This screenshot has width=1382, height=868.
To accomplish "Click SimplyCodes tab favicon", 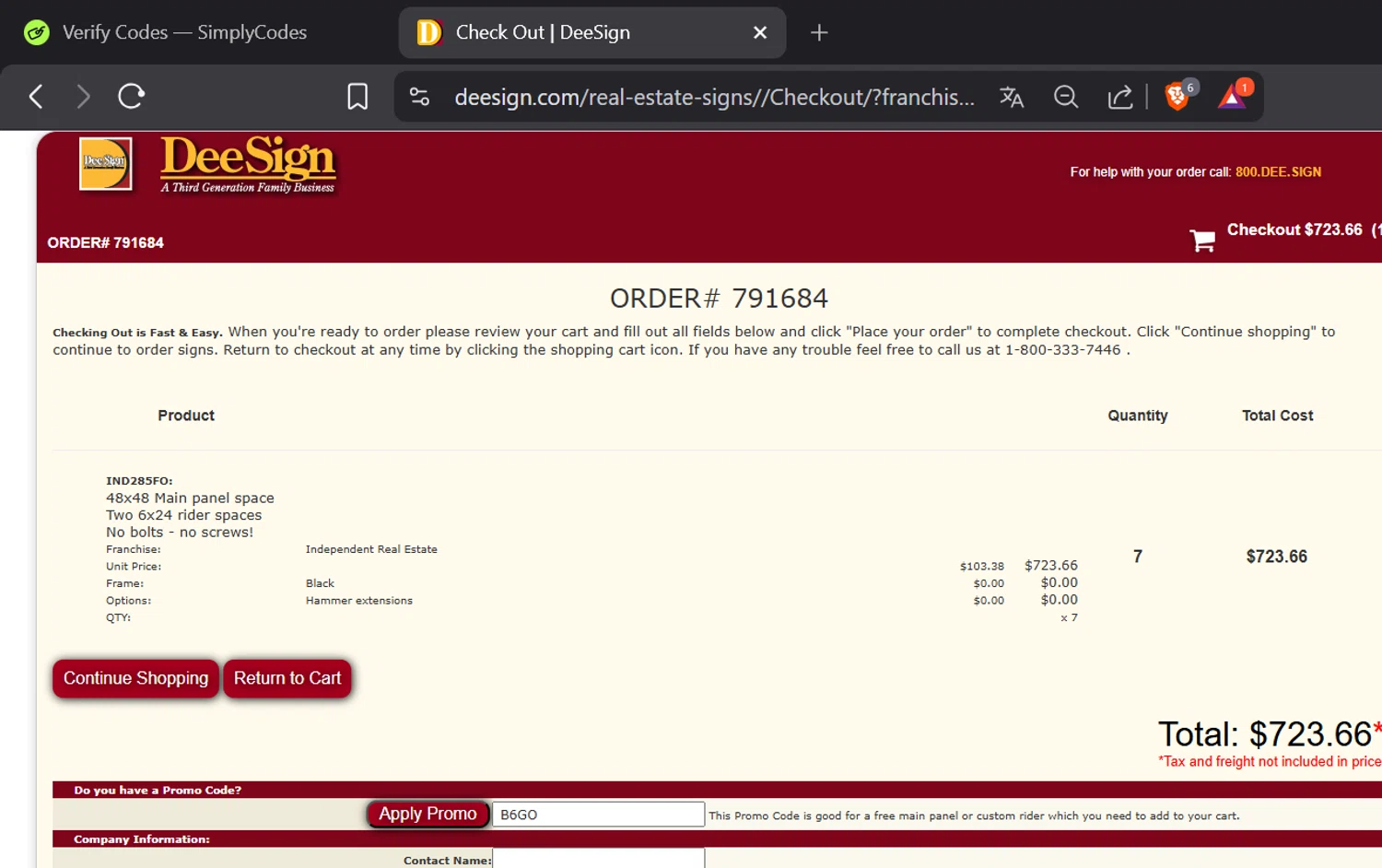I will (37, 33).
